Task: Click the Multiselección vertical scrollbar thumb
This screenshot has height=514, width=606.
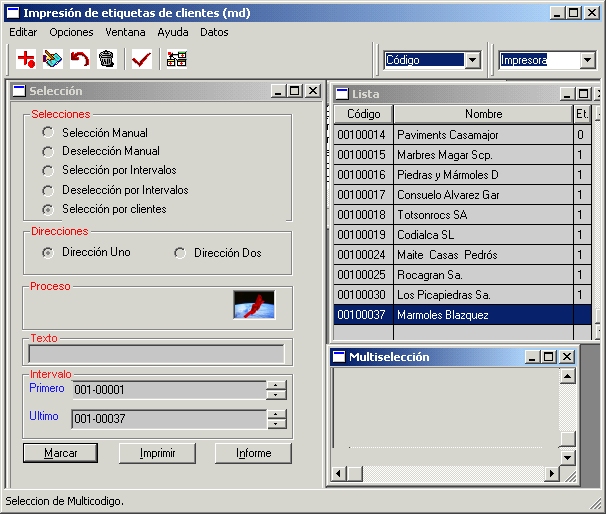Action: (567, 439)
